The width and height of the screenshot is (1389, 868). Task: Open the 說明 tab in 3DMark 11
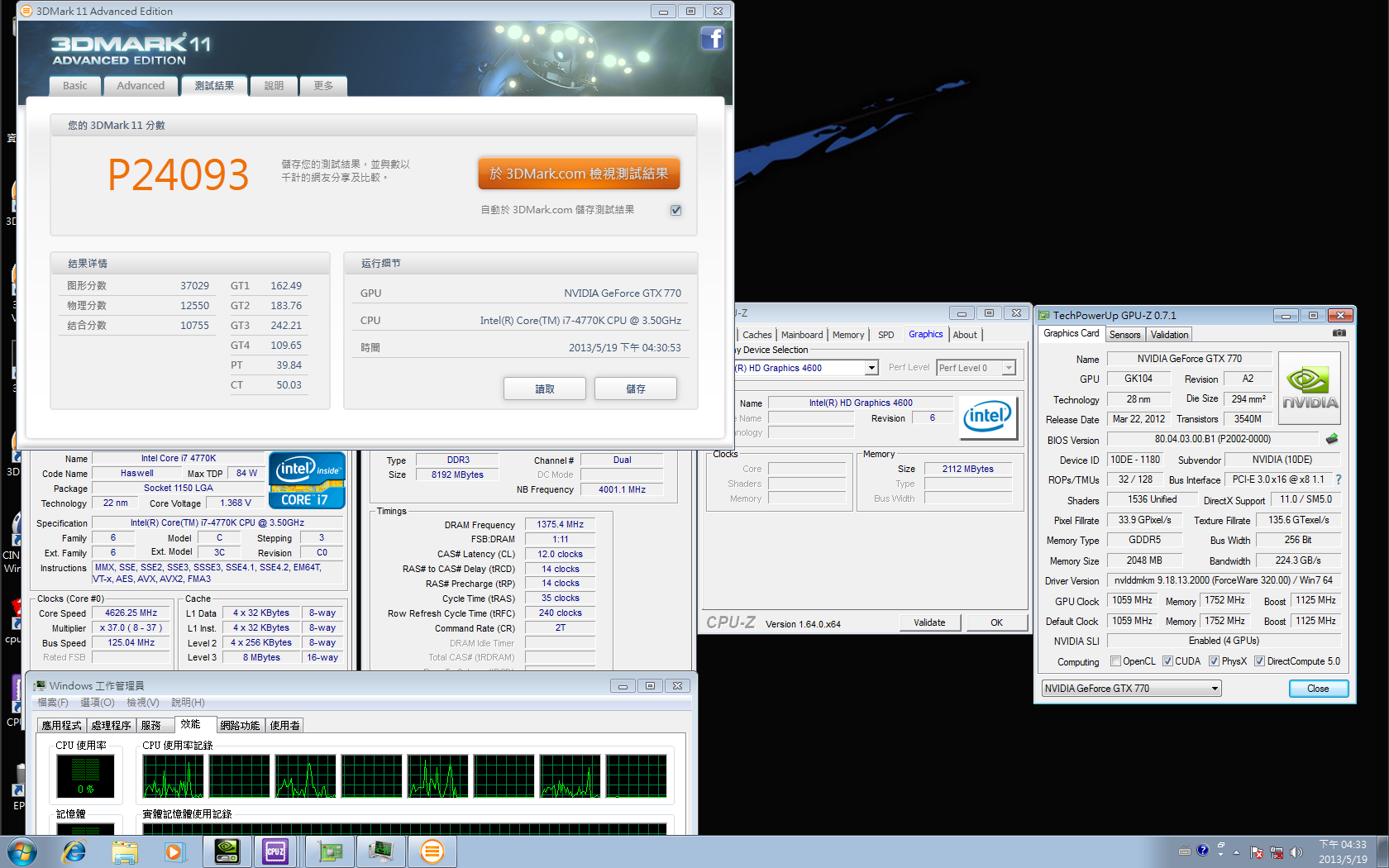(274, 86)
